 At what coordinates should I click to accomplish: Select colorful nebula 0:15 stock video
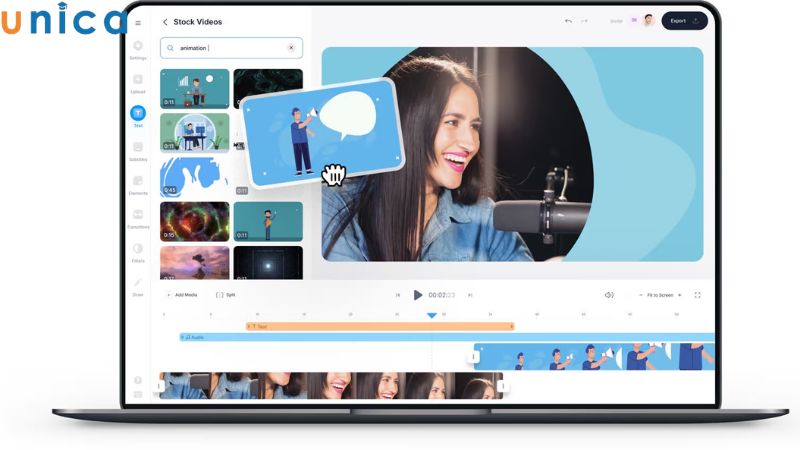tap(194, 221)
